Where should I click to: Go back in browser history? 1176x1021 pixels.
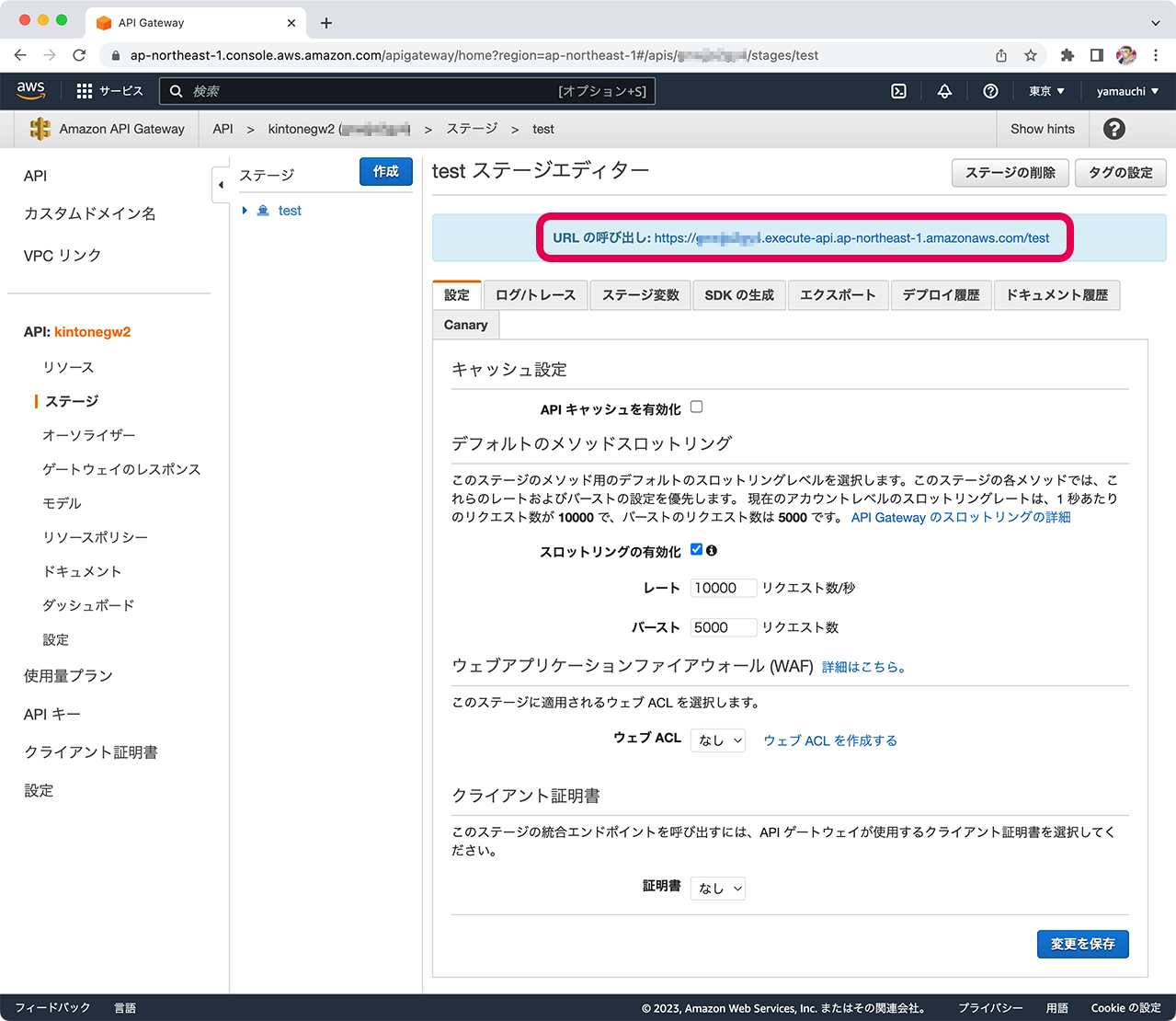(x=20, y=55)
